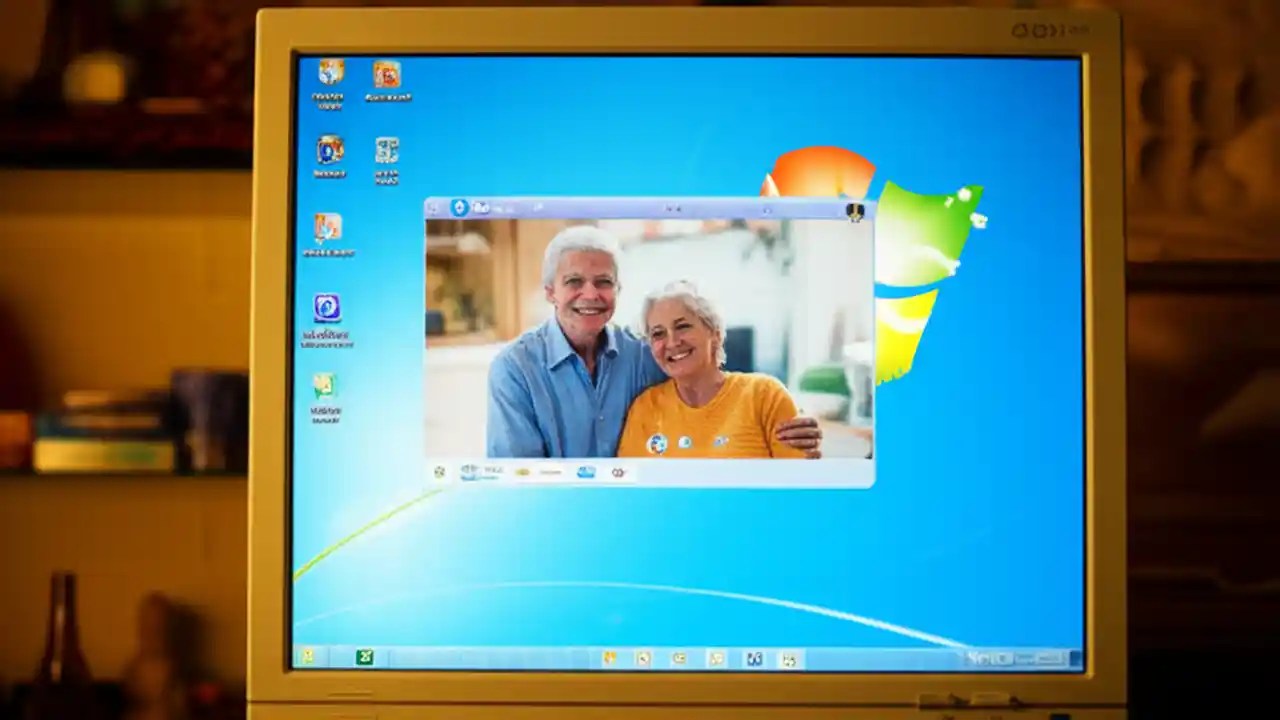This screenshot has width=1280, height=720.
Task: Open the Excel-style icon pinned to the taskbar
Action: point(363,659)
